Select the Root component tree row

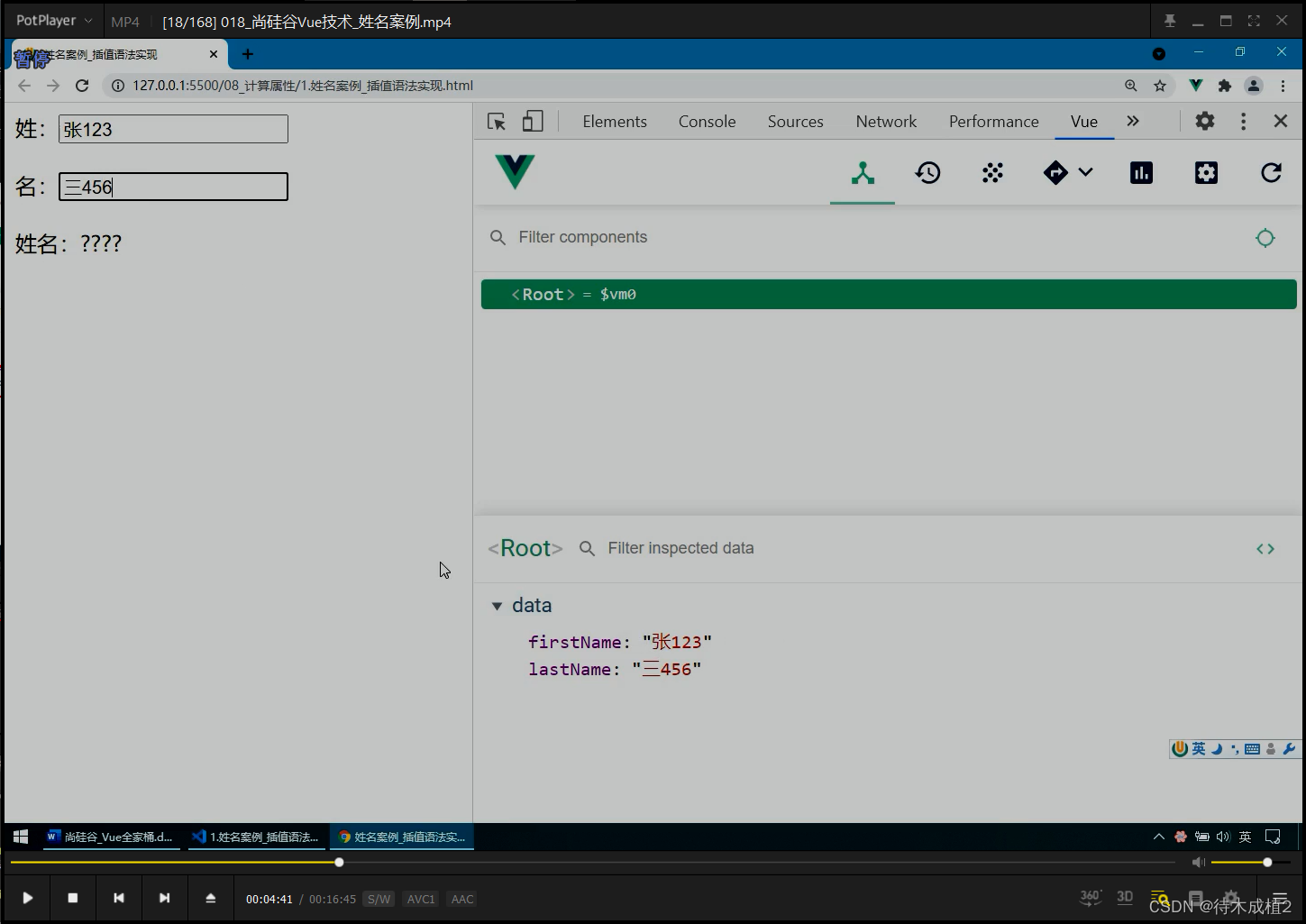889,294
